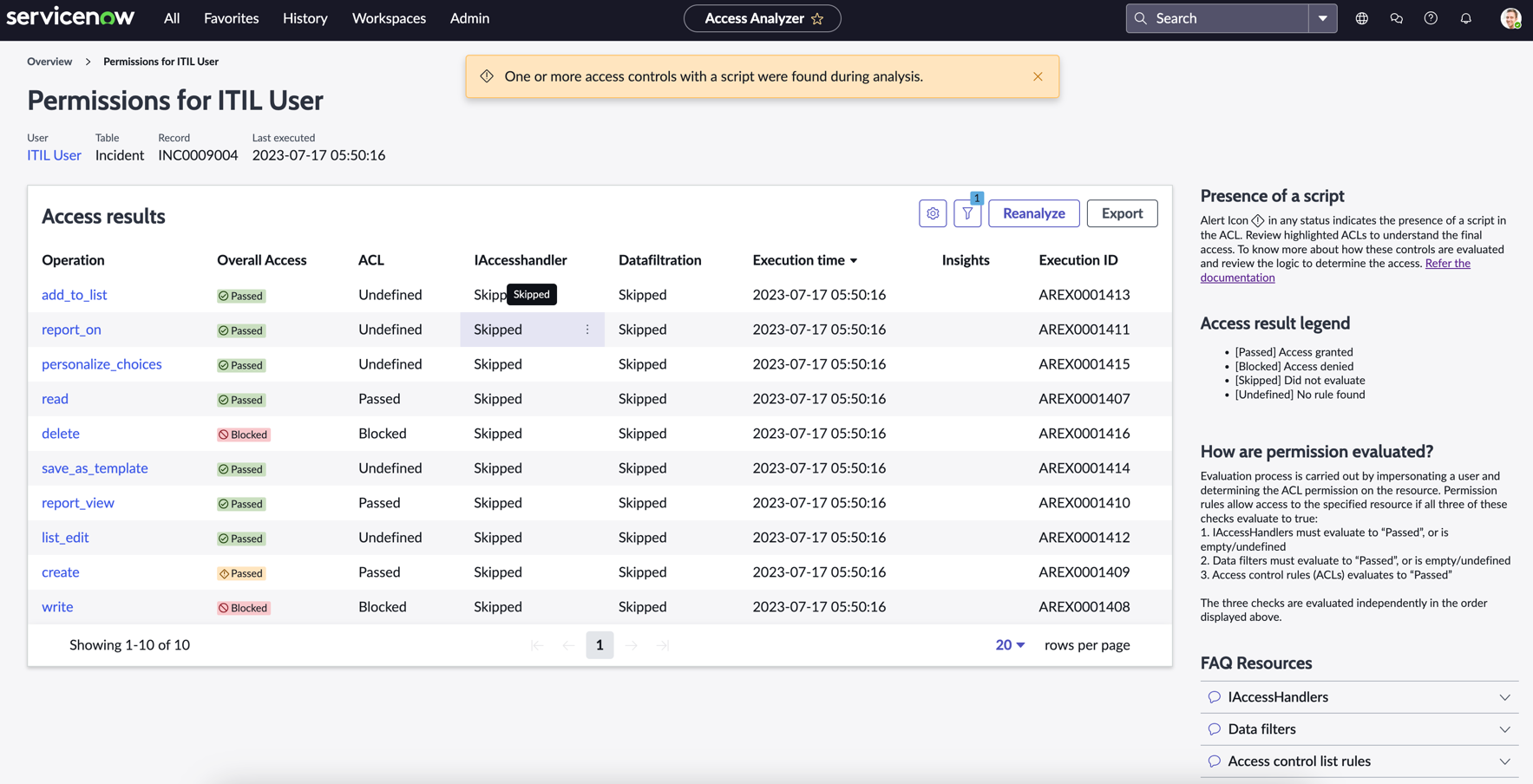The image size is (1533, 784).
Task: Open the Favorites menu
Action: tap(232, 18)
